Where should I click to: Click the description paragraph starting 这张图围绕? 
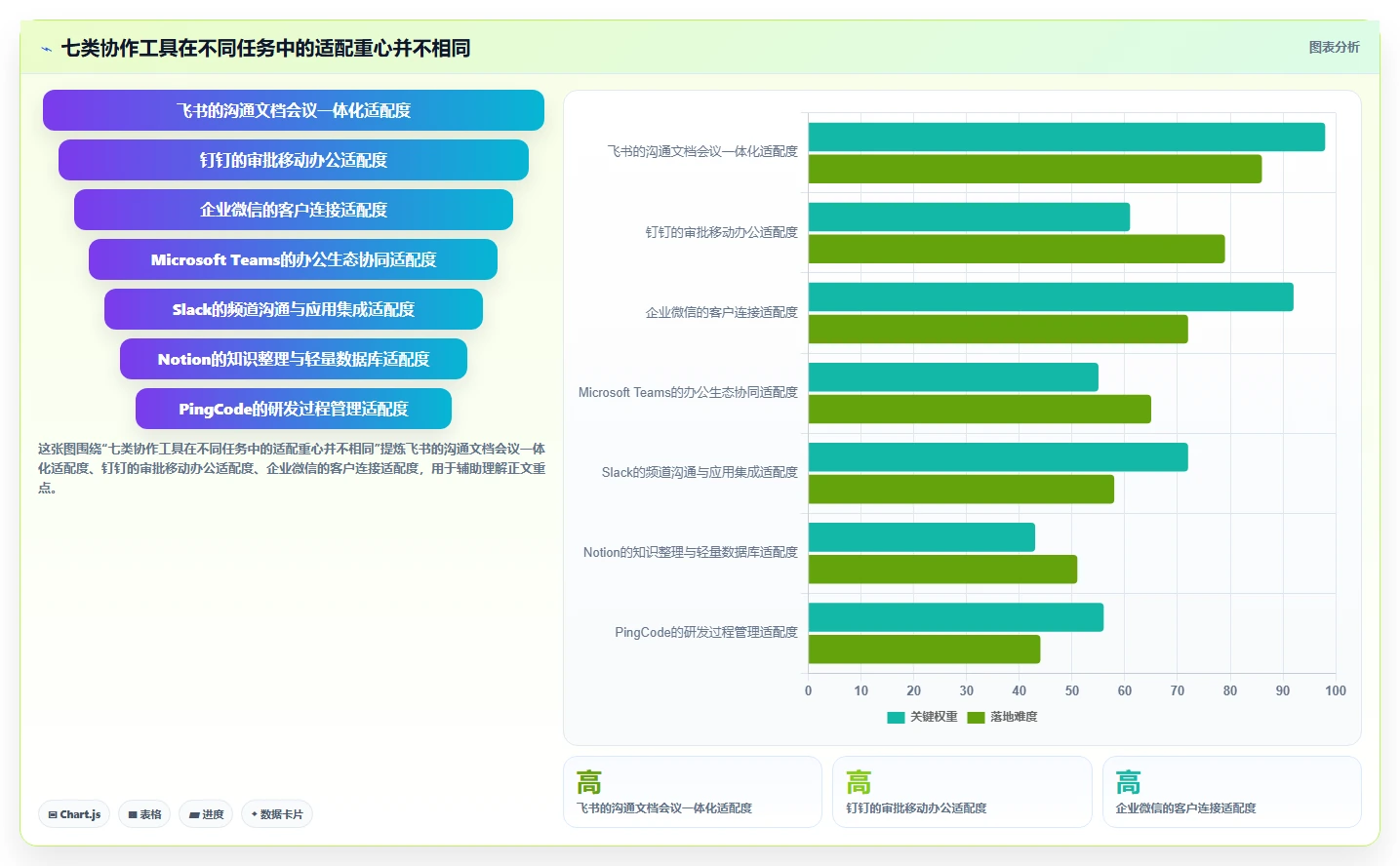click(x=292, y=468)
